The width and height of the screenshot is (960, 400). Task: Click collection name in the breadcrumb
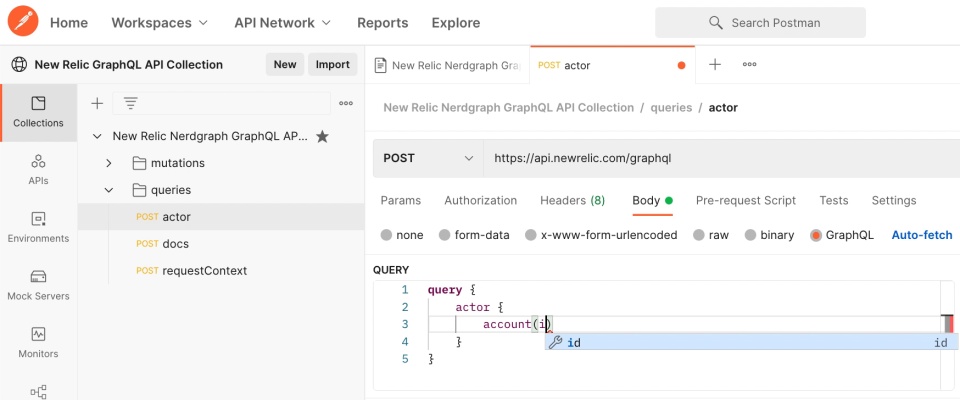click(x=509, y=108)
